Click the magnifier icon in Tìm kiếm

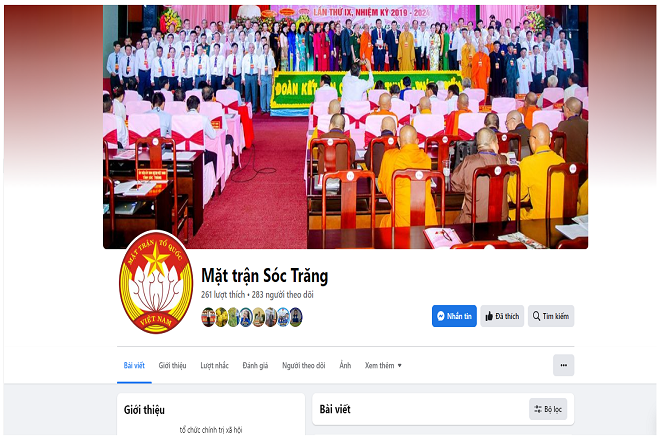(x=536, y=316)
